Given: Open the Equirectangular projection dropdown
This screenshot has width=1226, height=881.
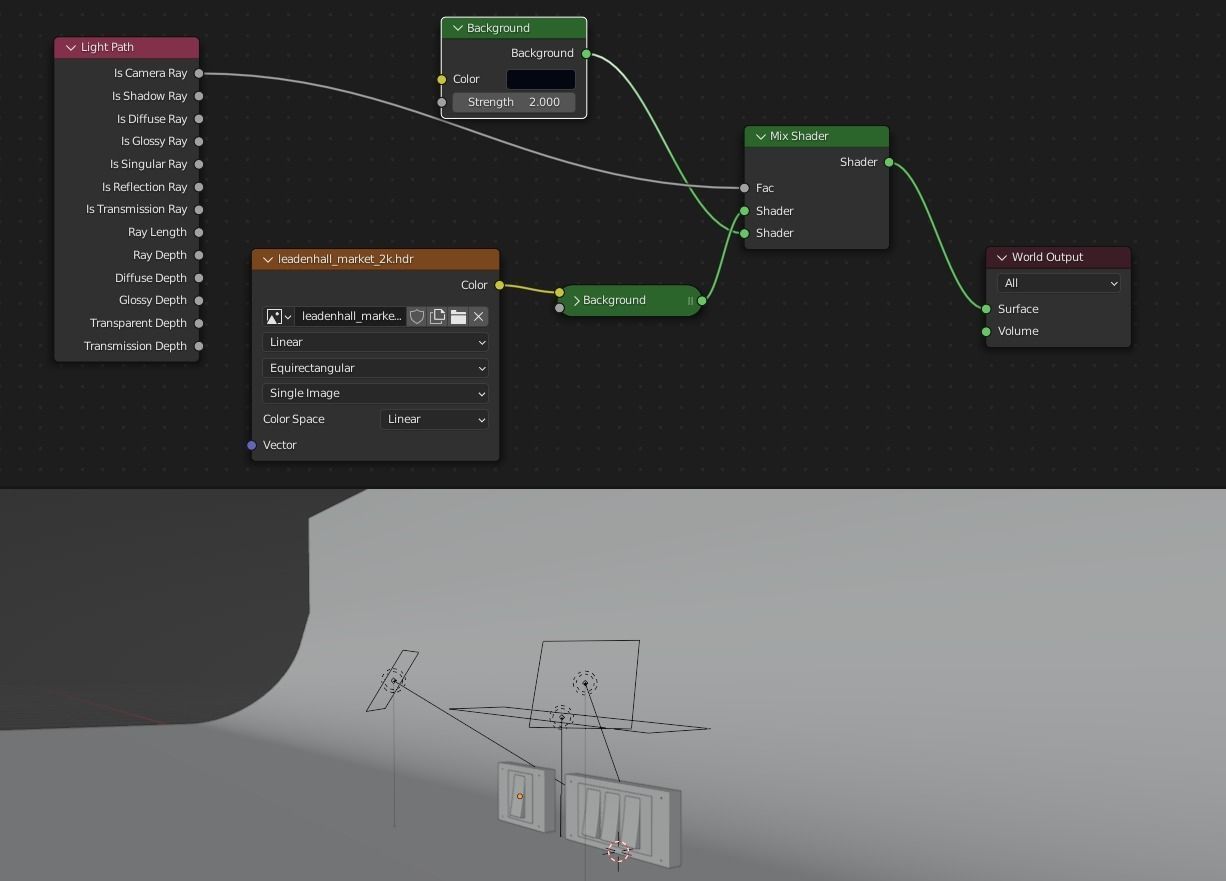Looking at the screenshot, I should click(375, 368).
